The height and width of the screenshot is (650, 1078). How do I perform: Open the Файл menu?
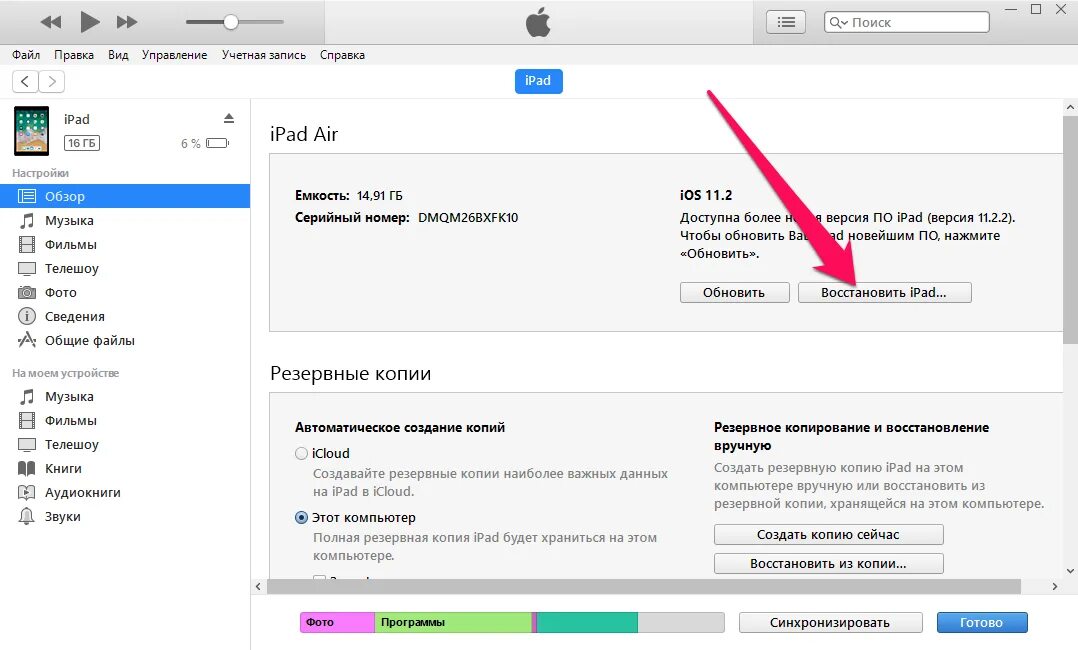(x=26, y=55)
